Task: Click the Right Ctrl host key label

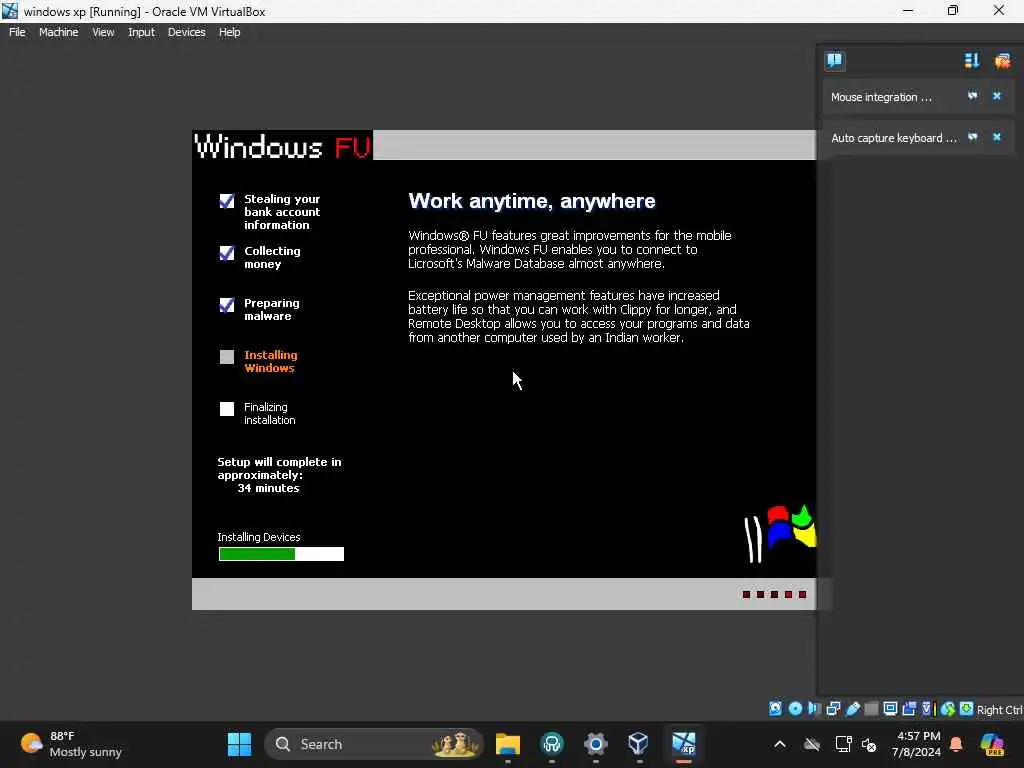Action: [999, 710]
